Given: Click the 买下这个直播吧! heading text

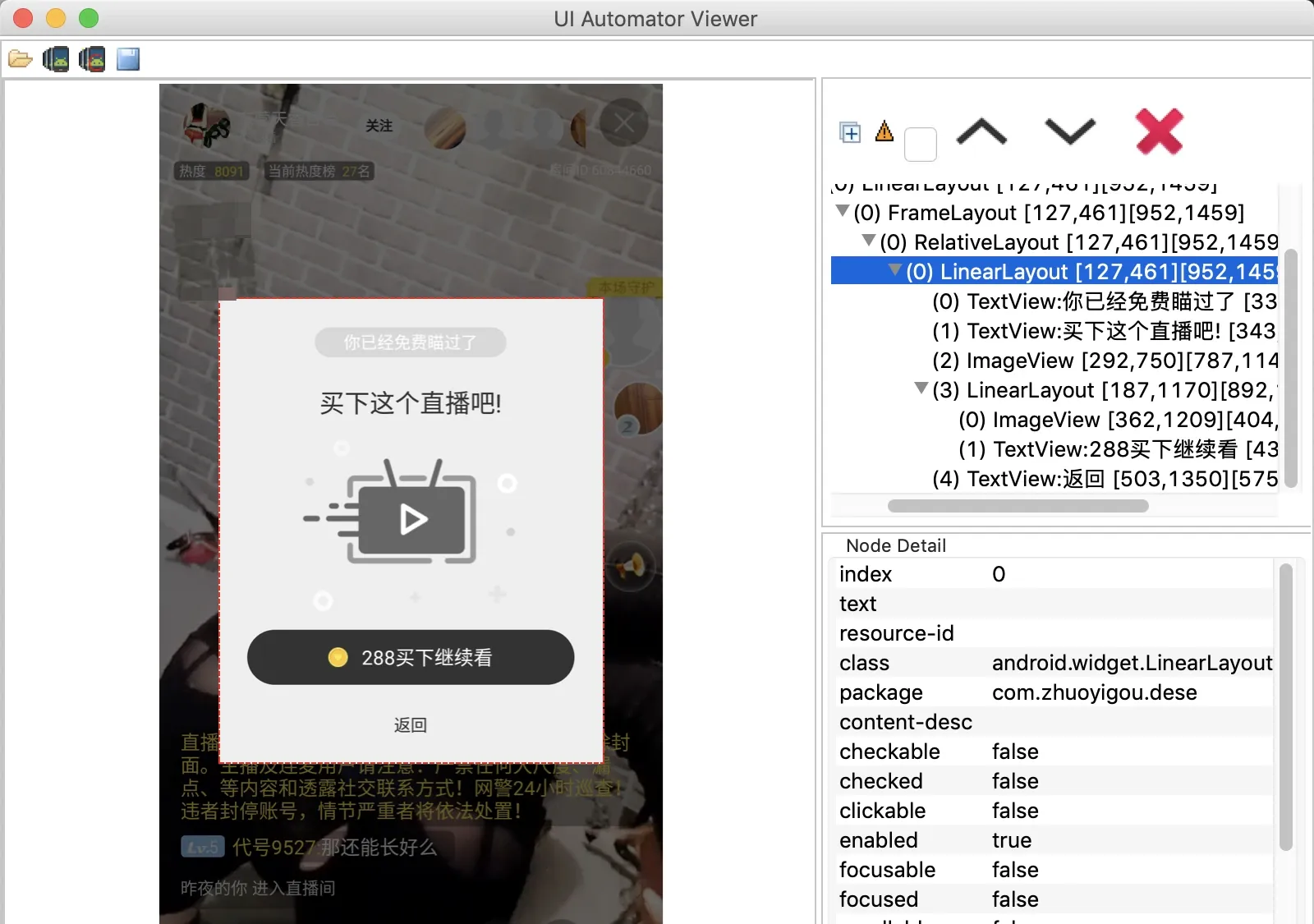Looking at the screenshot, I should click(x=411, y=403).
